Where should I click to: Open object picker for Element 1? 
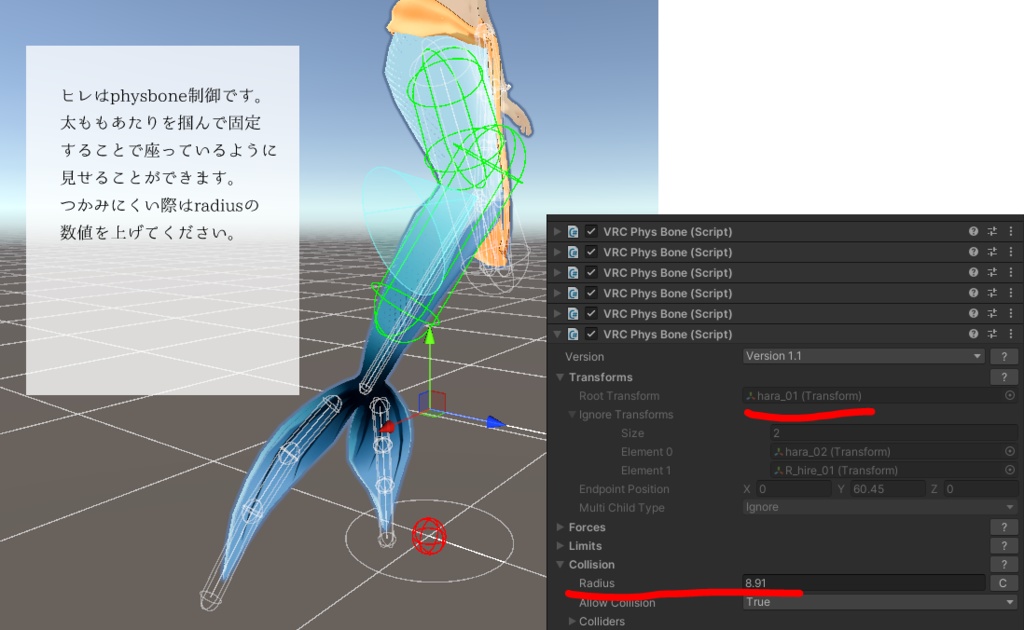tap(1010, 471)
